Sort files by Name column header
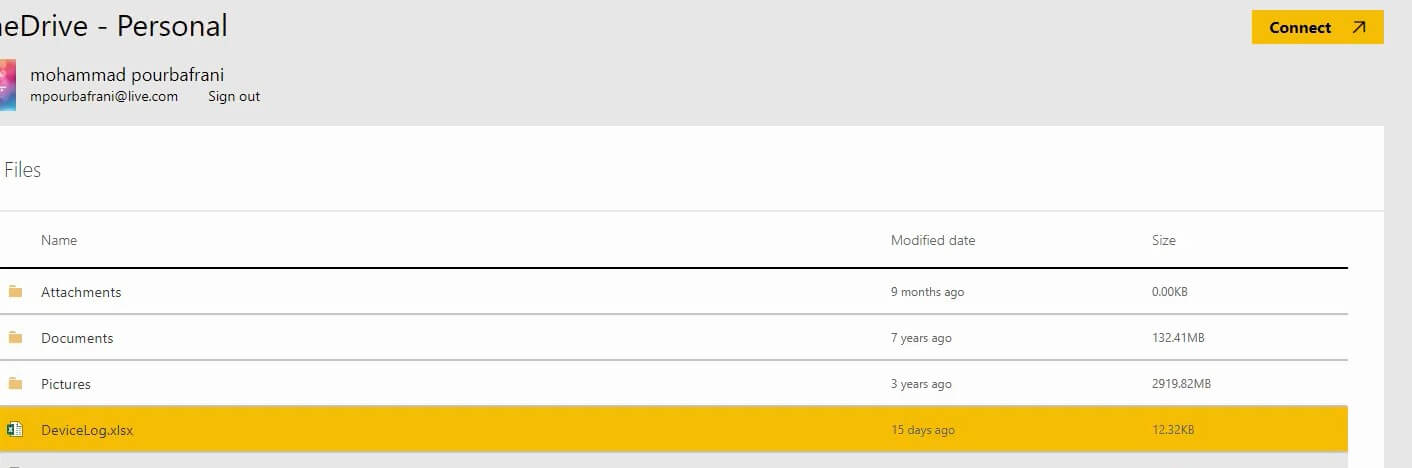 pyautogui.click(x=59, y=240)
